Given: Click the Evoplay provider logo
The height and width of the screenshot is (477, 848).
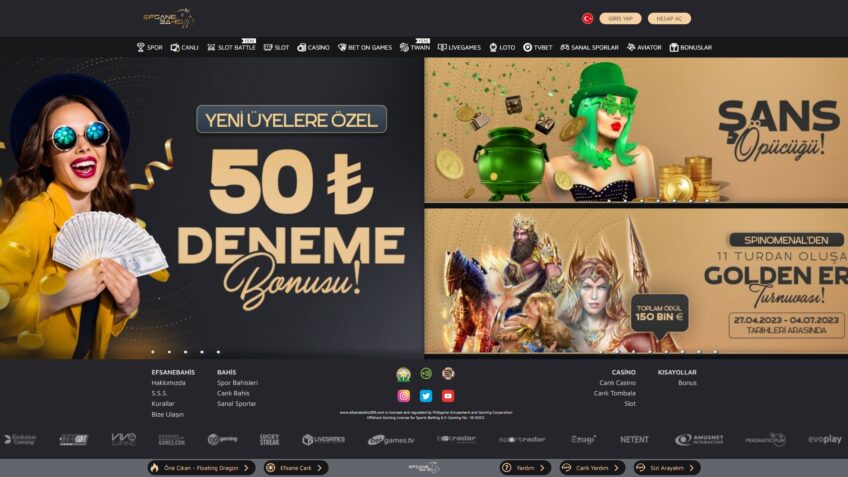Looking at the screenshot, I should coord(824,439).
